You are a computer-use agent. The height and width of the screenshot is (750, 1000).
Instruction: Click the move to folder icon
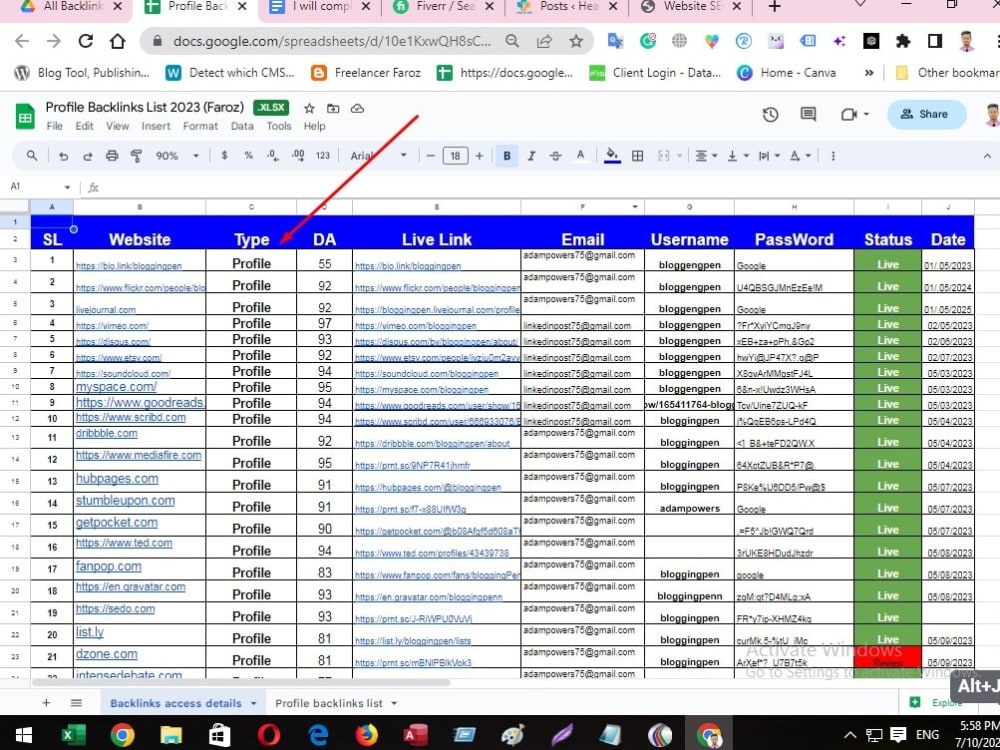coord(333,108)
